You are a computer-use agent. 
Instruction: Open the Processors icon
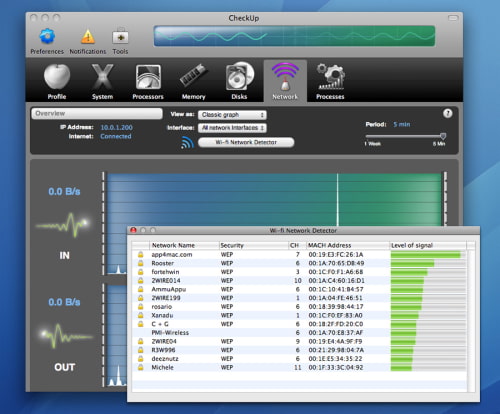pos(148,77)
